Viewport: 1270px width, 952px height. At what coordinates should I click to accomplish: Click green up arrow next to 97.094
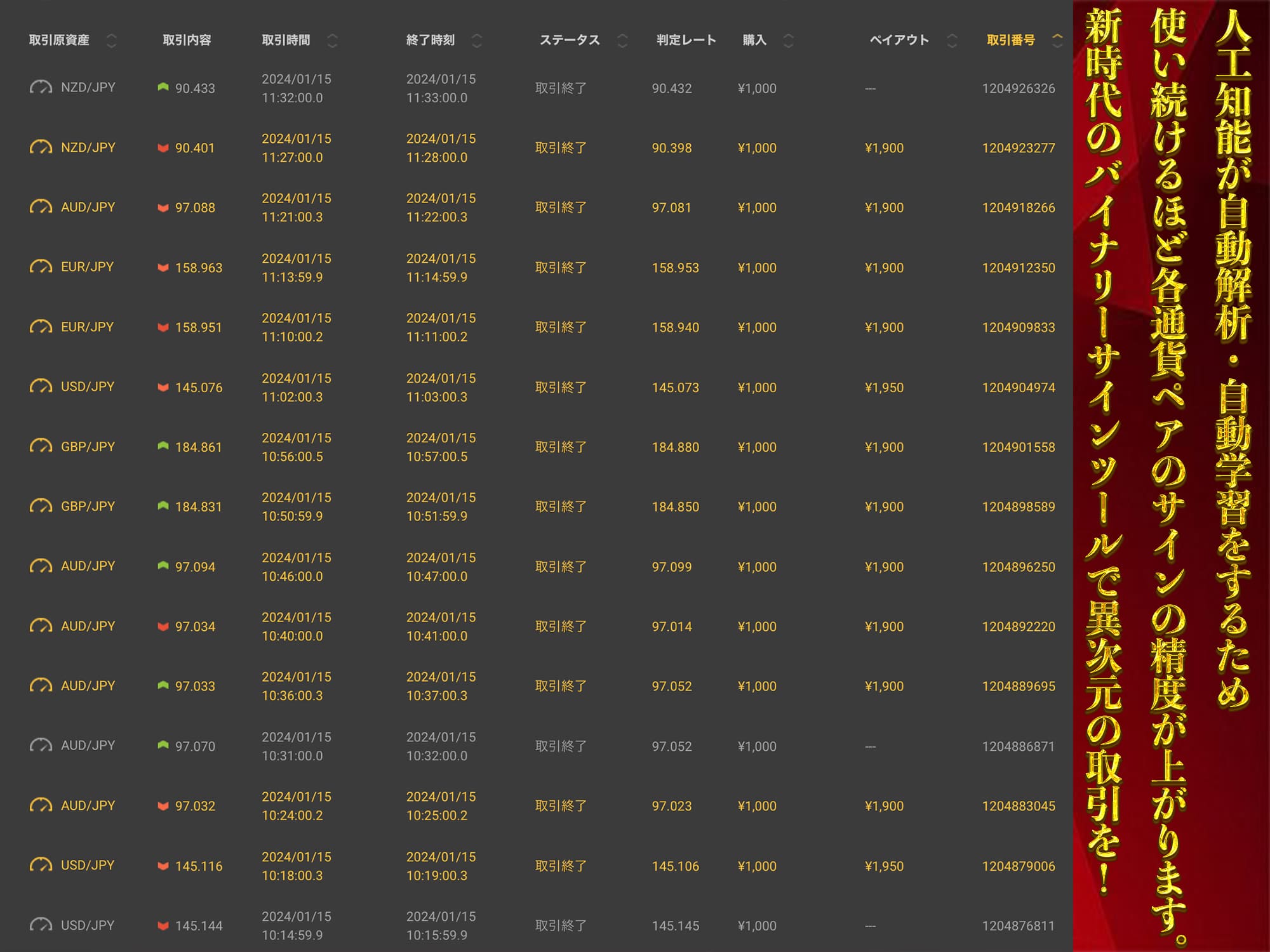(163, 566)
